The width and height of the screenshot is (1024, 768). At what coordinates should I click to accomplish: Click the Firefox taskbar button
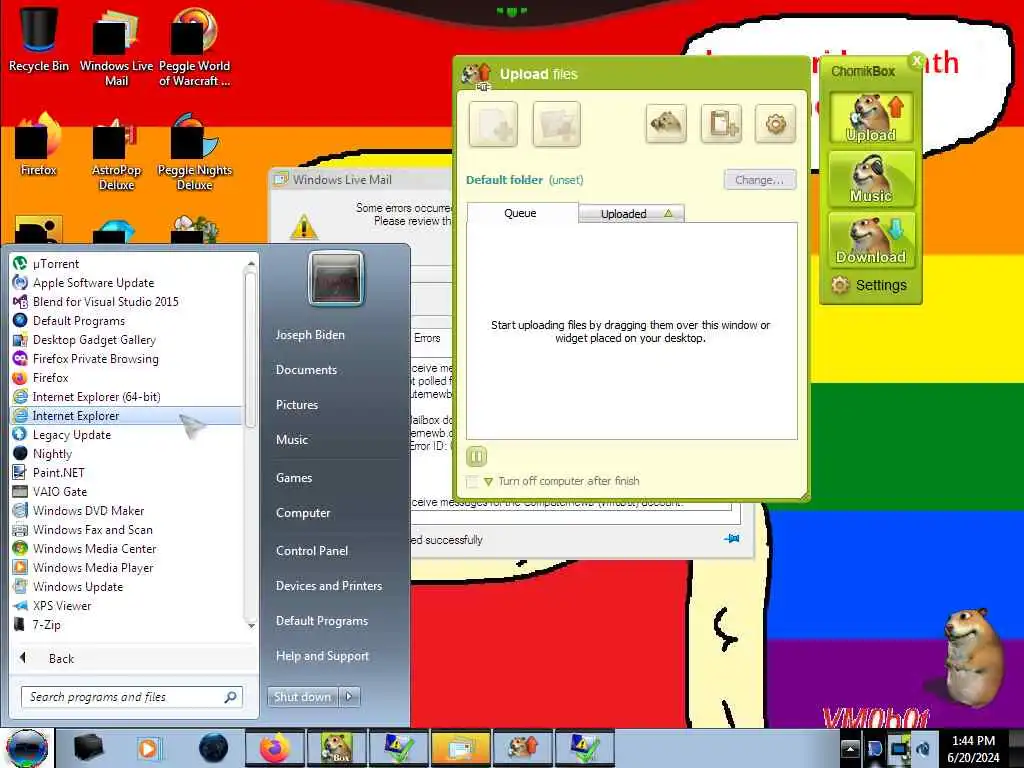point(274,748)
